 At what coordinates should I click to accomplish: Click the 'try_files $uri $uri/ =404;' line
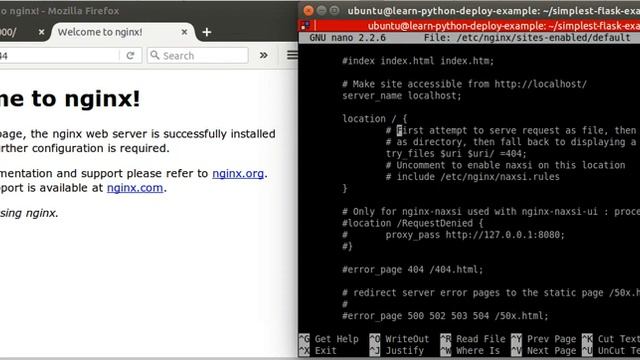point(456,154)
